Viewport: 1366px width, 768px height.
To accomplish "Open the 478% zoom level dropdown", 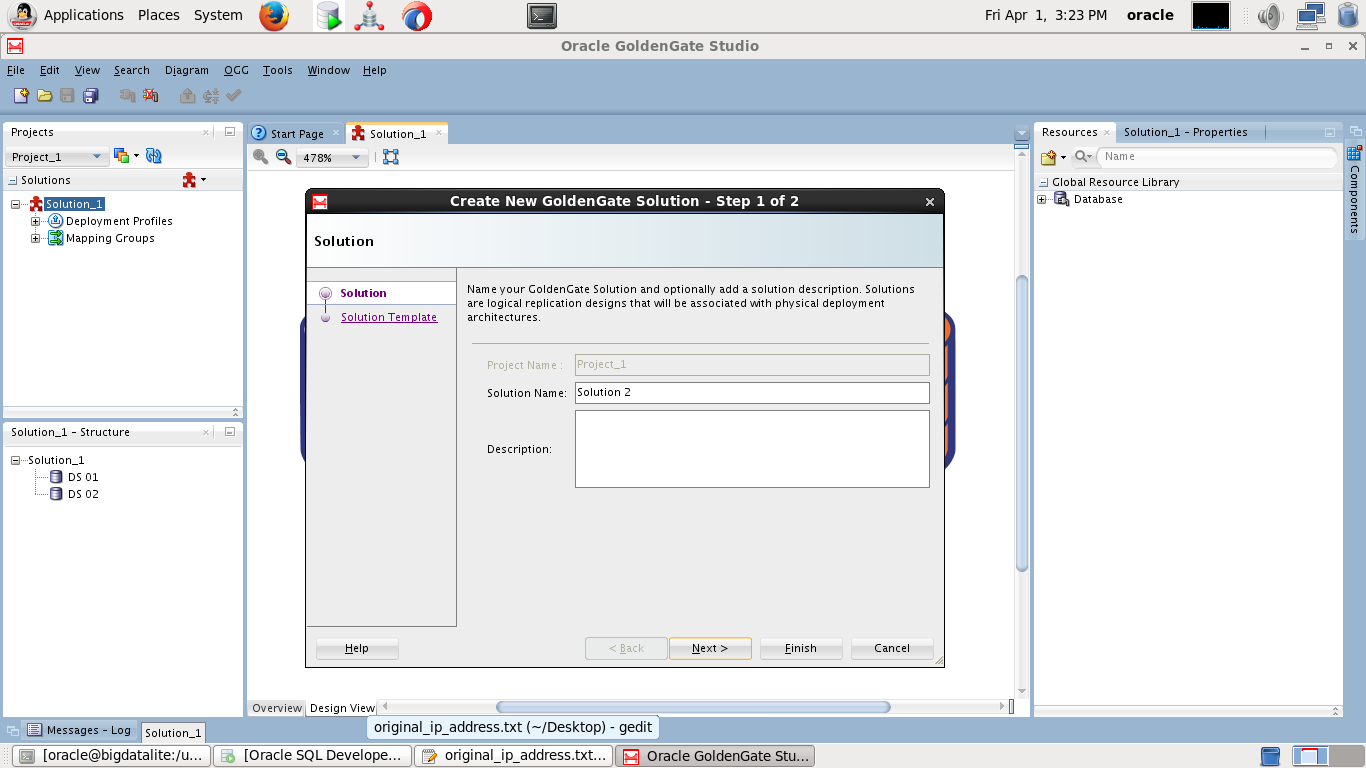I will pyautogui.click(x=333, y=158).
